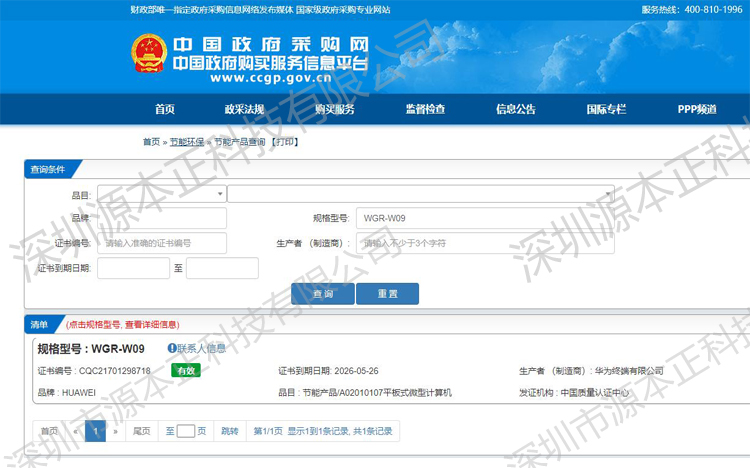Click the 首页 breadcrumb link
This screenshot has width=750, height=468.
[151, 142]
